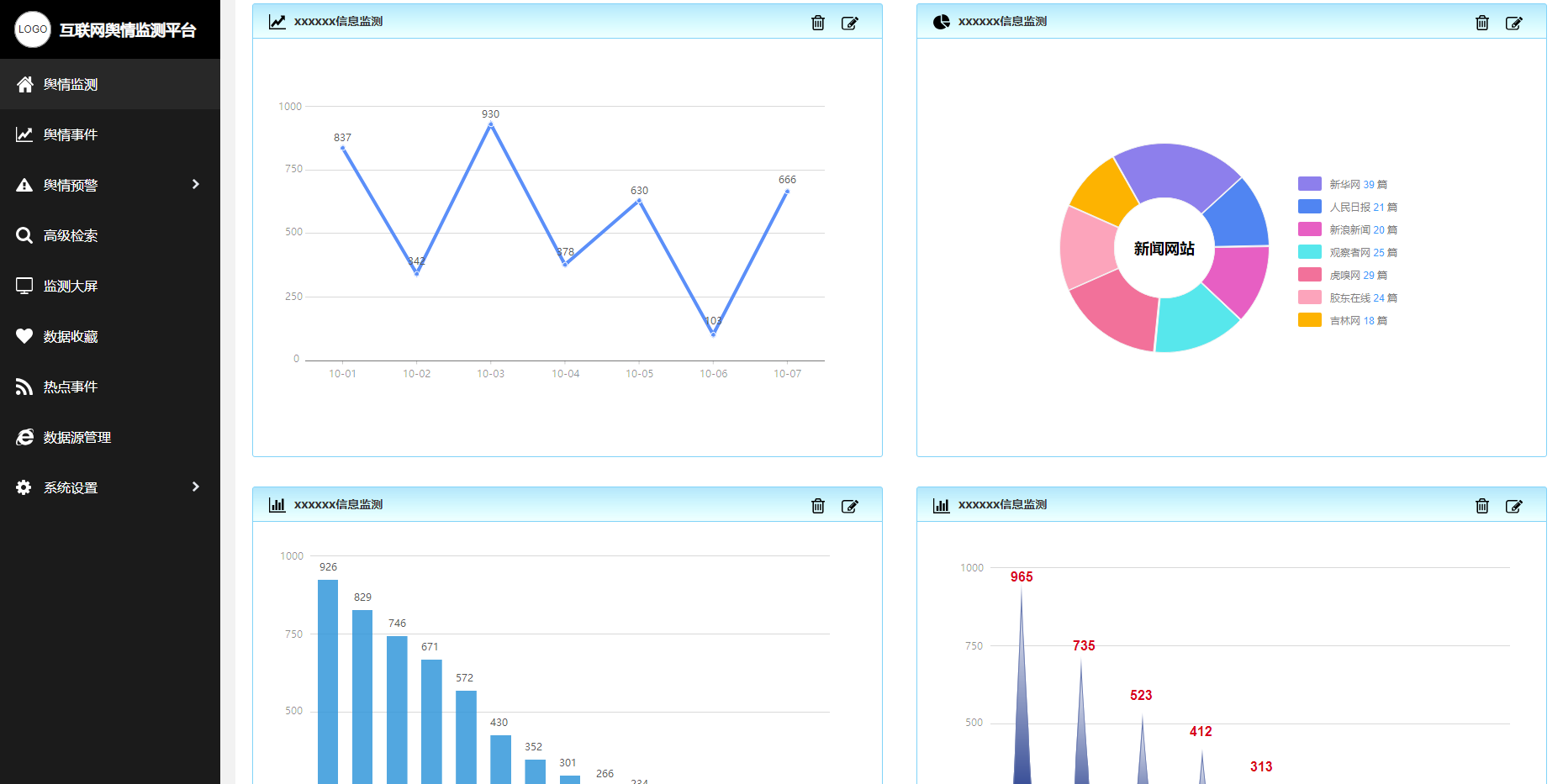Edit the donut chart panel via its pencil icon
Screen dimensions: 1563x784
click(x=1514, y=23)
